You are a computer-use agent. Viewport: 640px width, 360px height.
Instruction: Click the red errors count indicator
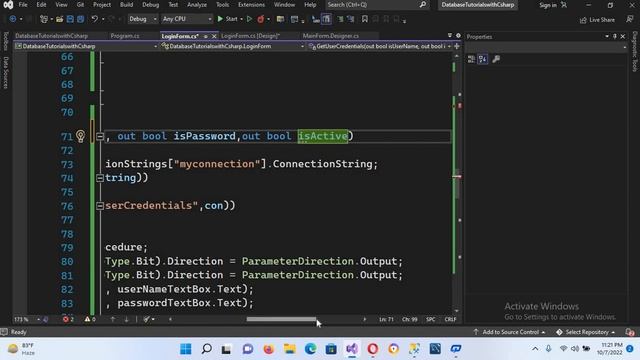click(68, 319)
